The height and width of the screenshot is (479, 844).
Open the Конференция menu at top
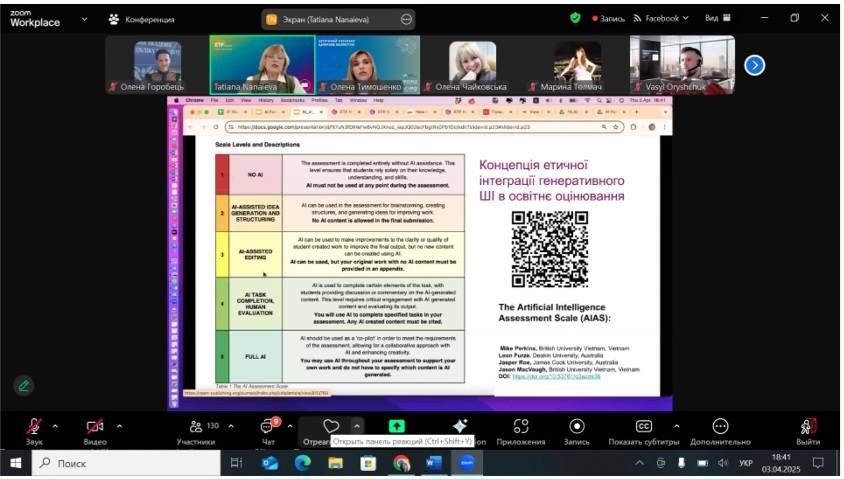(x=143, y=19)
